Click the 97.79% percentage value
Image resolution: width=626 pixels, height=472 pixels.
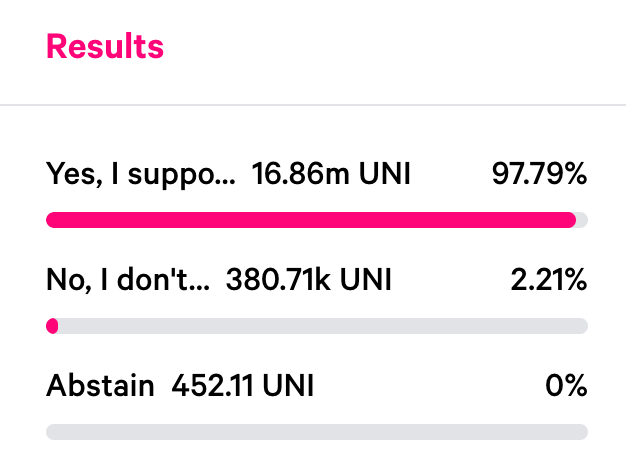[539, 174]
